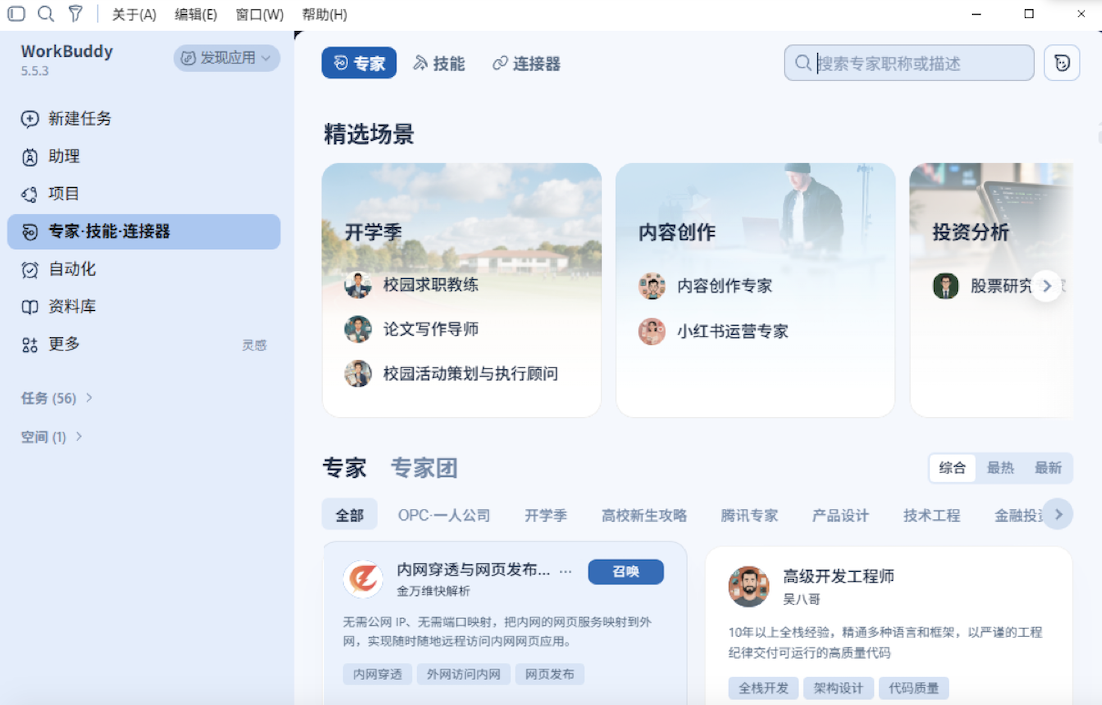The image size is (1102, 705).
Task: Focus the 搜索专家职称或描述 search field
Action: click(909, 63)
